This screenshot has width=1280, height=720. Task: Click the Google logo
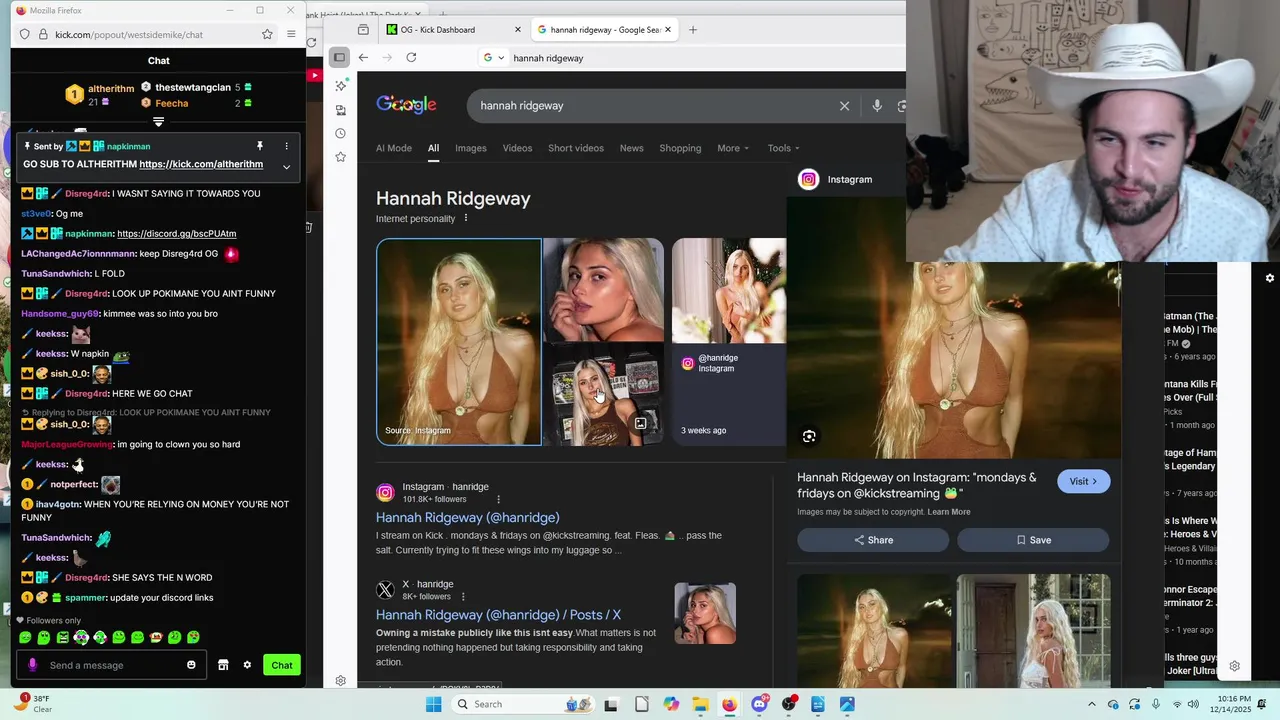coord(406,104)
